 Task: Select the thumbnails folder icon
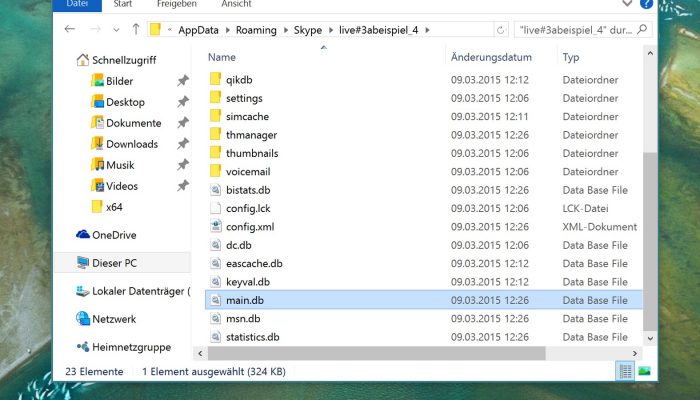[x=216, y=153]
